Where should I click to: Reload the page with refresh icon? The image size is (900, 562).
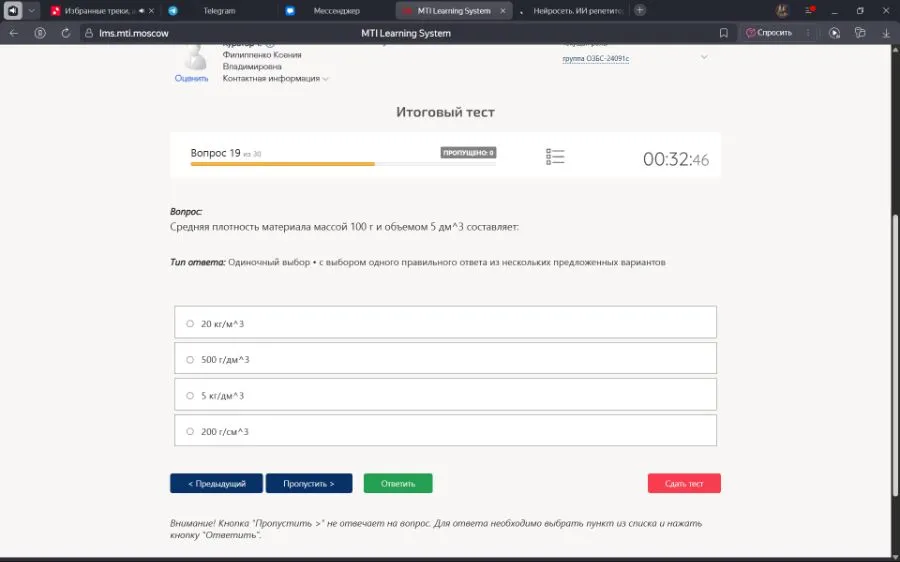[65, 33]
